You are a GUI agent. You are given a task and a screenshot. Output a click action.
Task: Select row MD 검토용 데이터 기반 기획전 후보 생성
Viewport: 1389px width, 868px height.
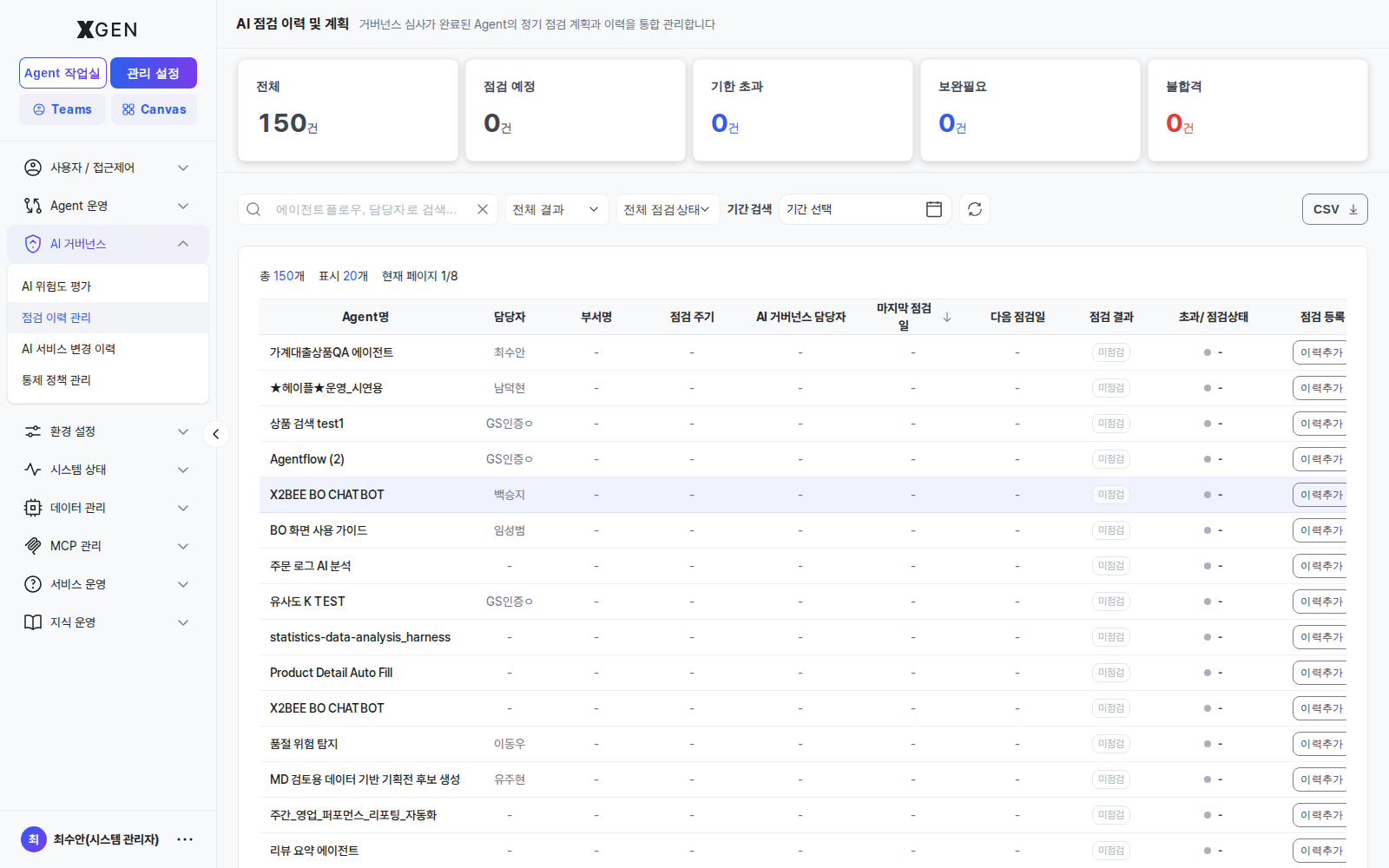803,779
